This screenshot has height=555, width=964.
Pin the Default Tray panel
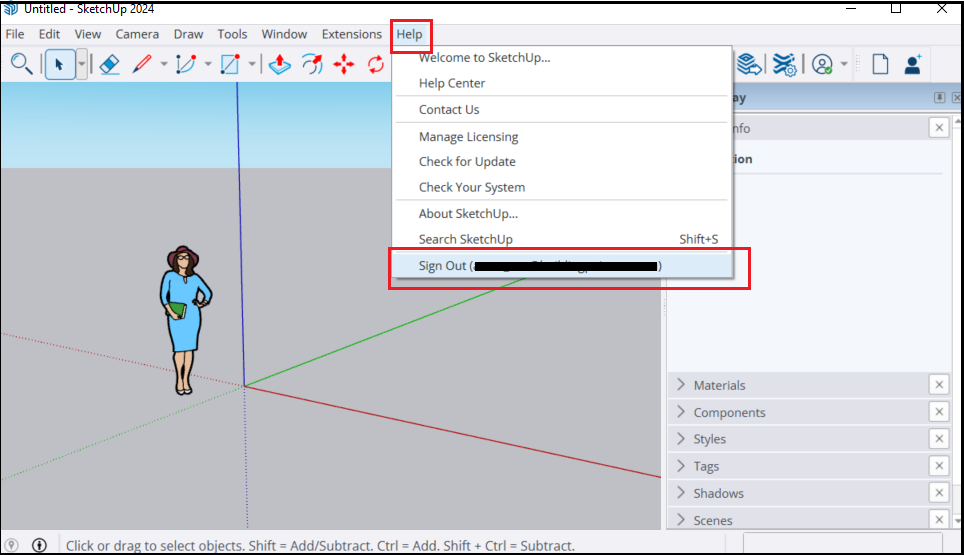coord(940,98)
